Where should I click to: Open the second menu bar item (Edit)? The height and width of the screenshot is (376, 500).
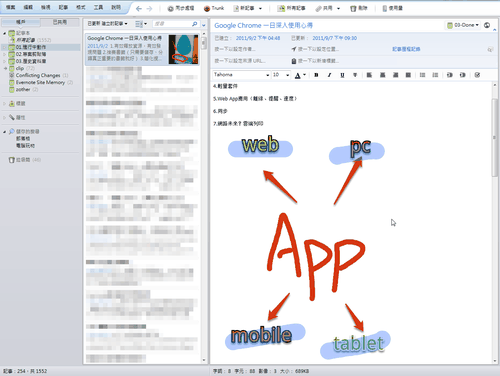click(x=28, y=7)
